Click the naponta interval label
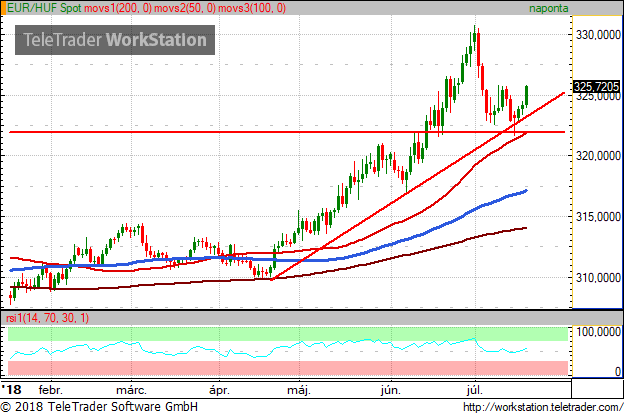The width and height of the screenshot is (624, 416). [x=548, y=8]
